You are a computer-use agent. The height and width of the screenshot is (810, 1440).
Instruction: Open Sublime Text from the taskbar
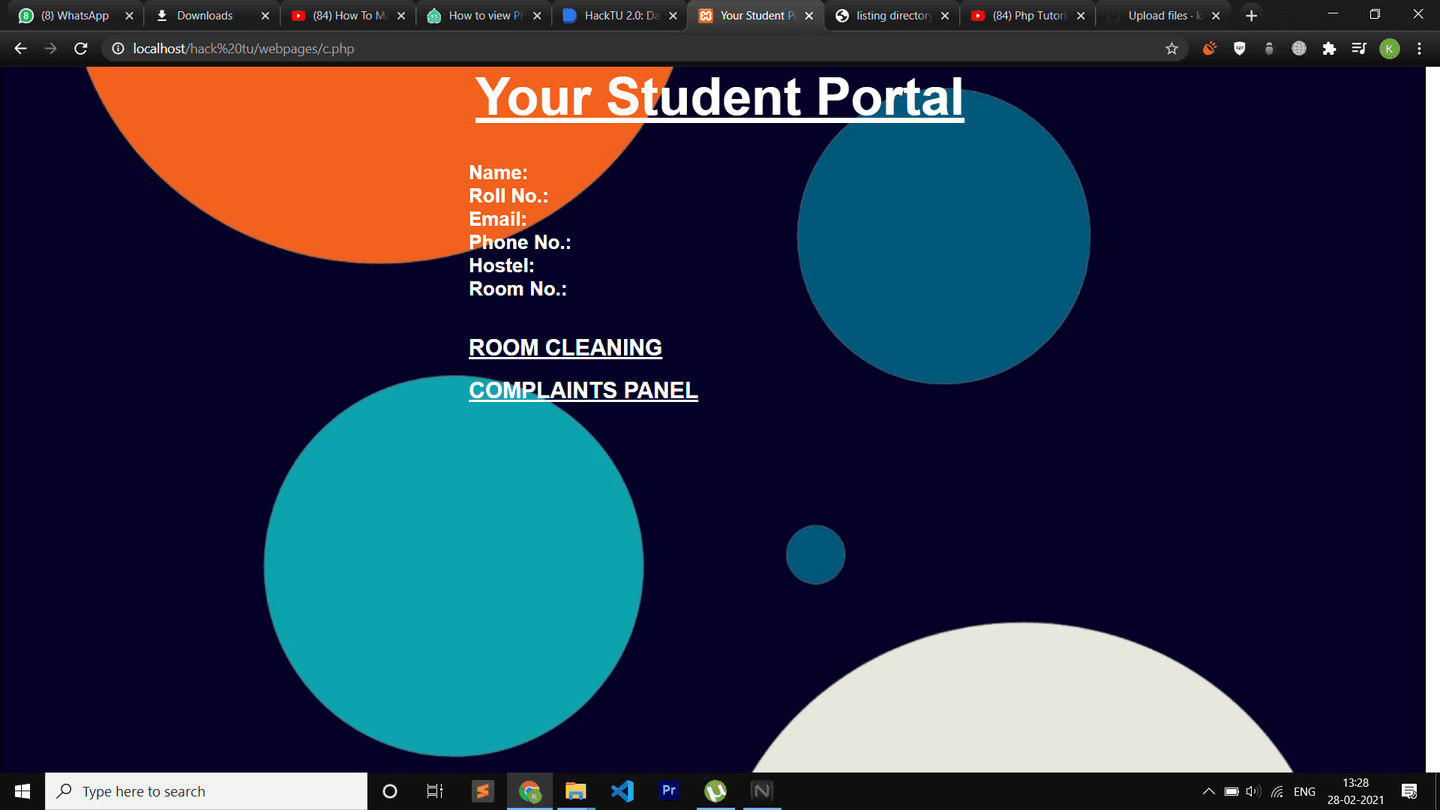coord(483,791)
